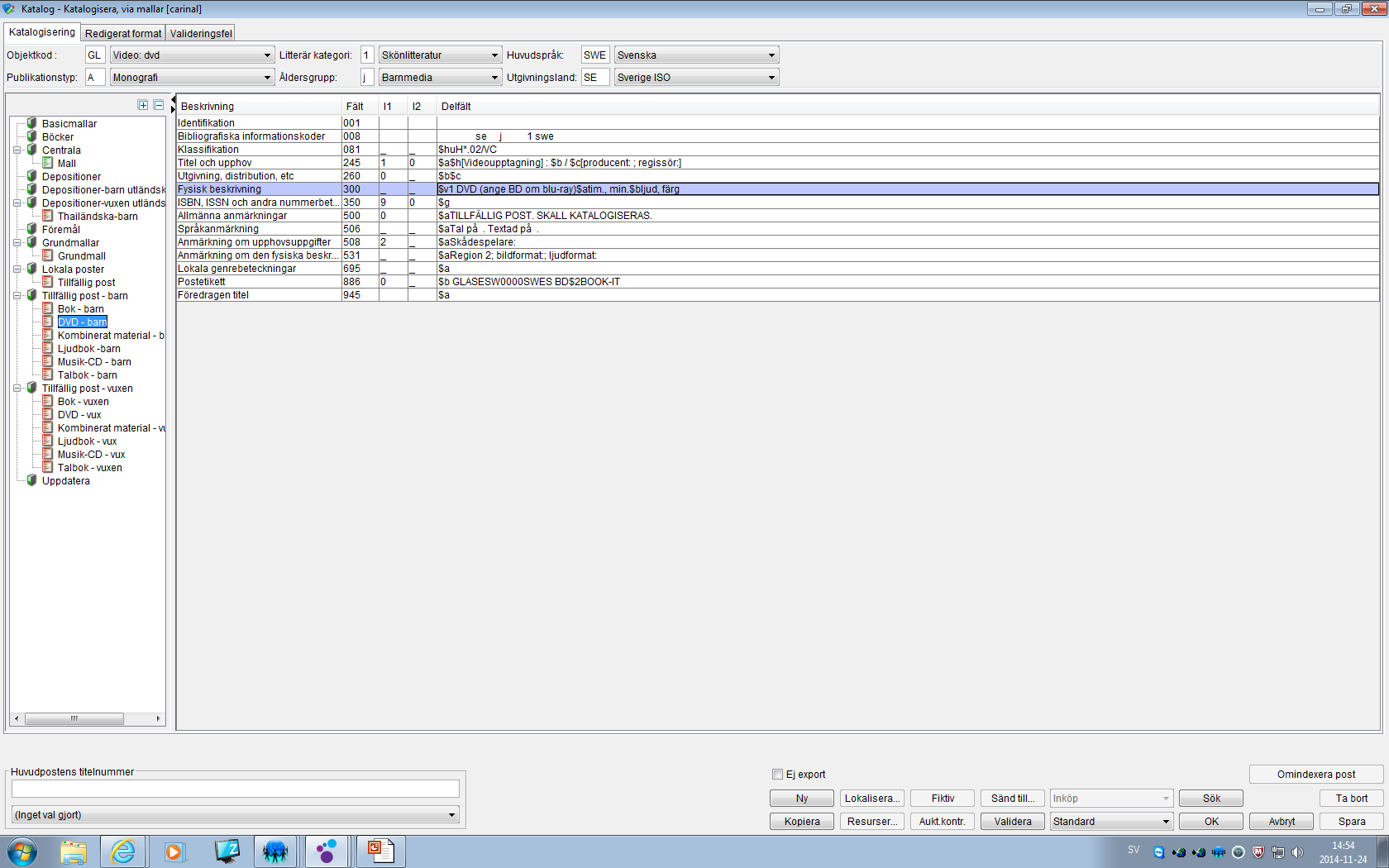Collapse the Grundmallar tree node

pos(17,242)
